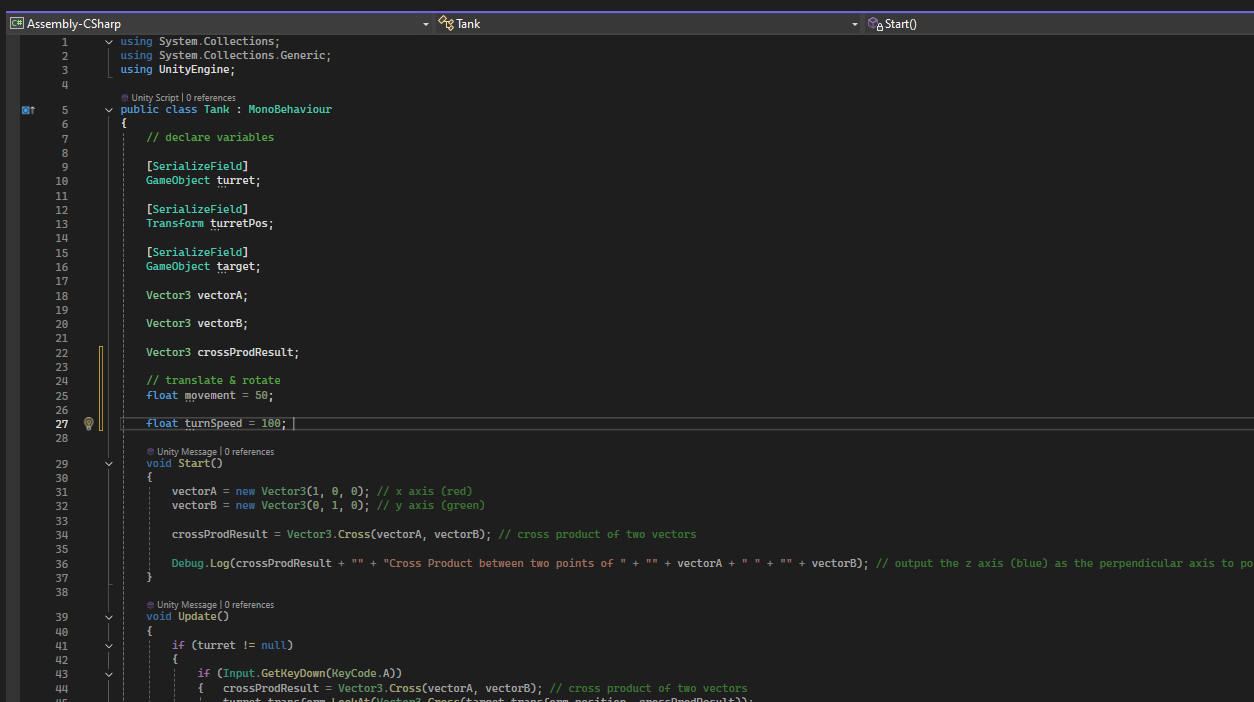Click the '// declare variables' comment
1254x702 pixels.
(210, 137)
